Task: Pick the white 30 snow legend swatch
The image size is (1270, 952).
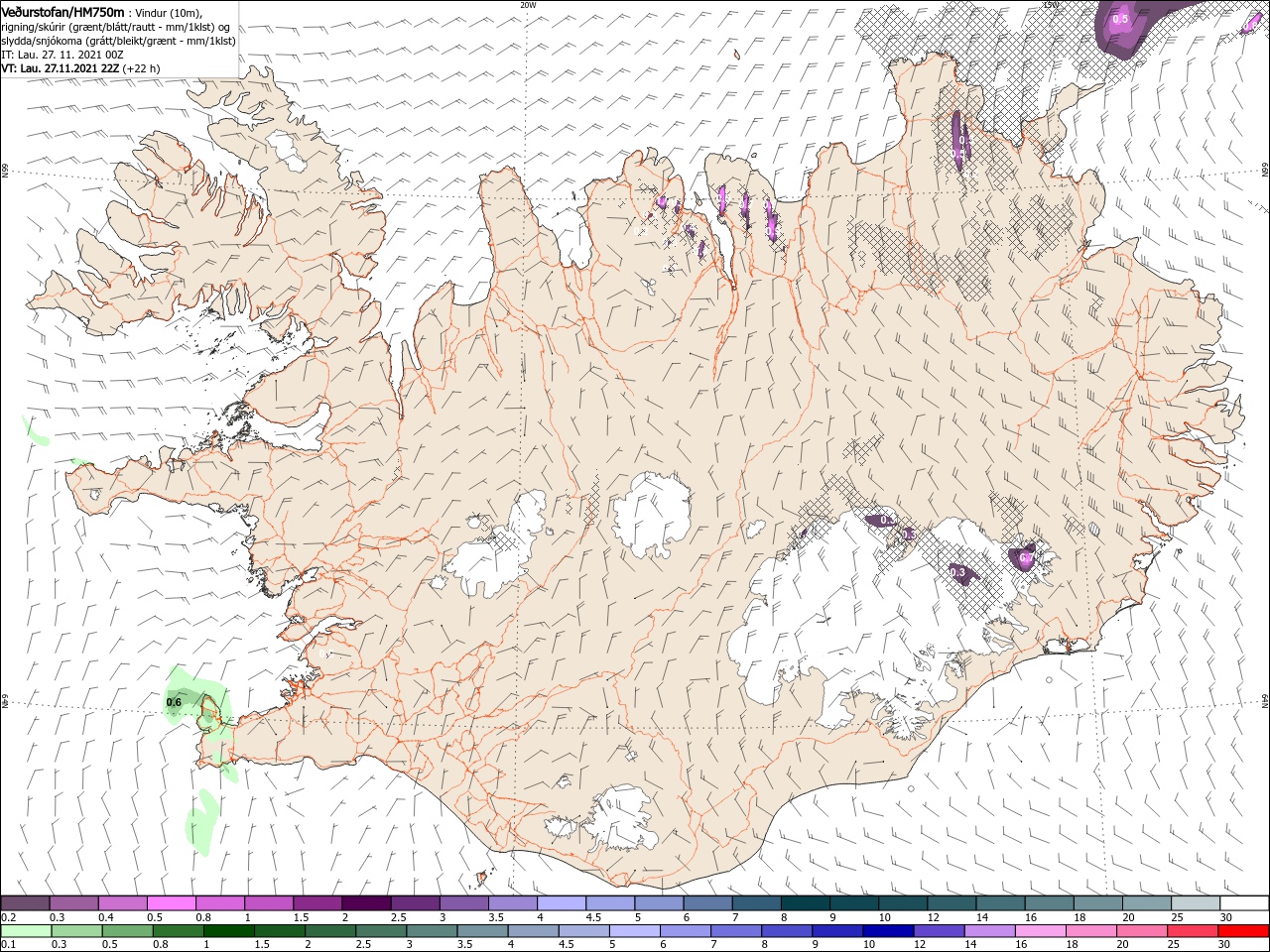Action: (x=1244, y=903)
